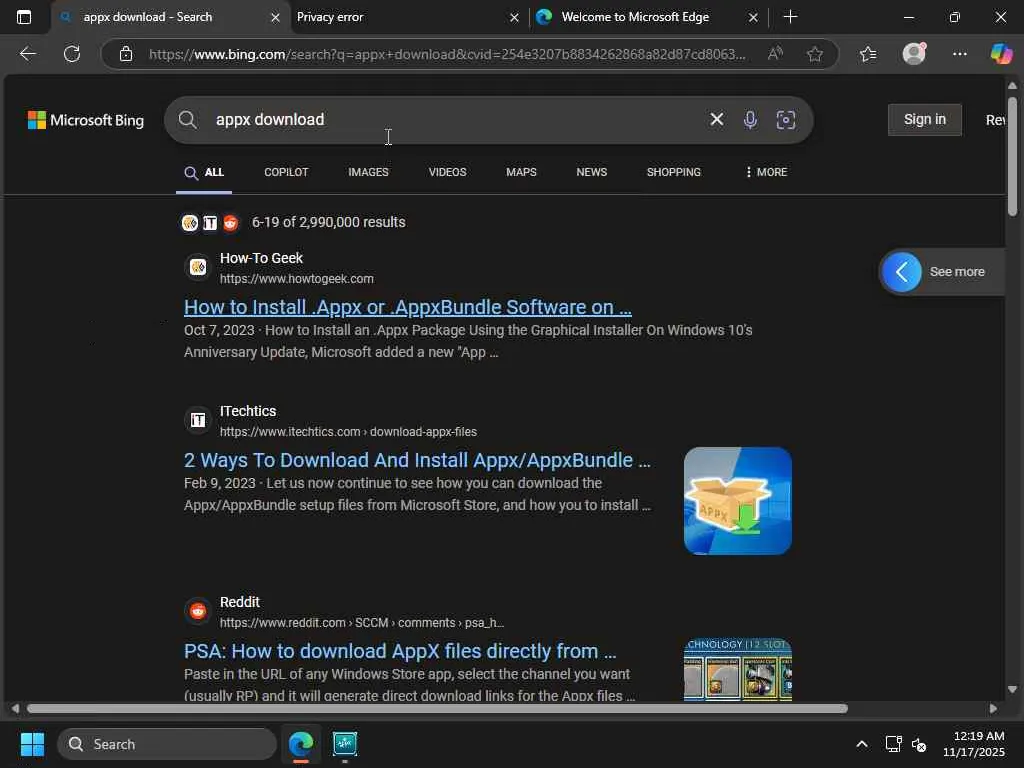1024x768 pixels.
Task: Click the magnifier icon in Bing search box
Action: click(x=187, y=120)
